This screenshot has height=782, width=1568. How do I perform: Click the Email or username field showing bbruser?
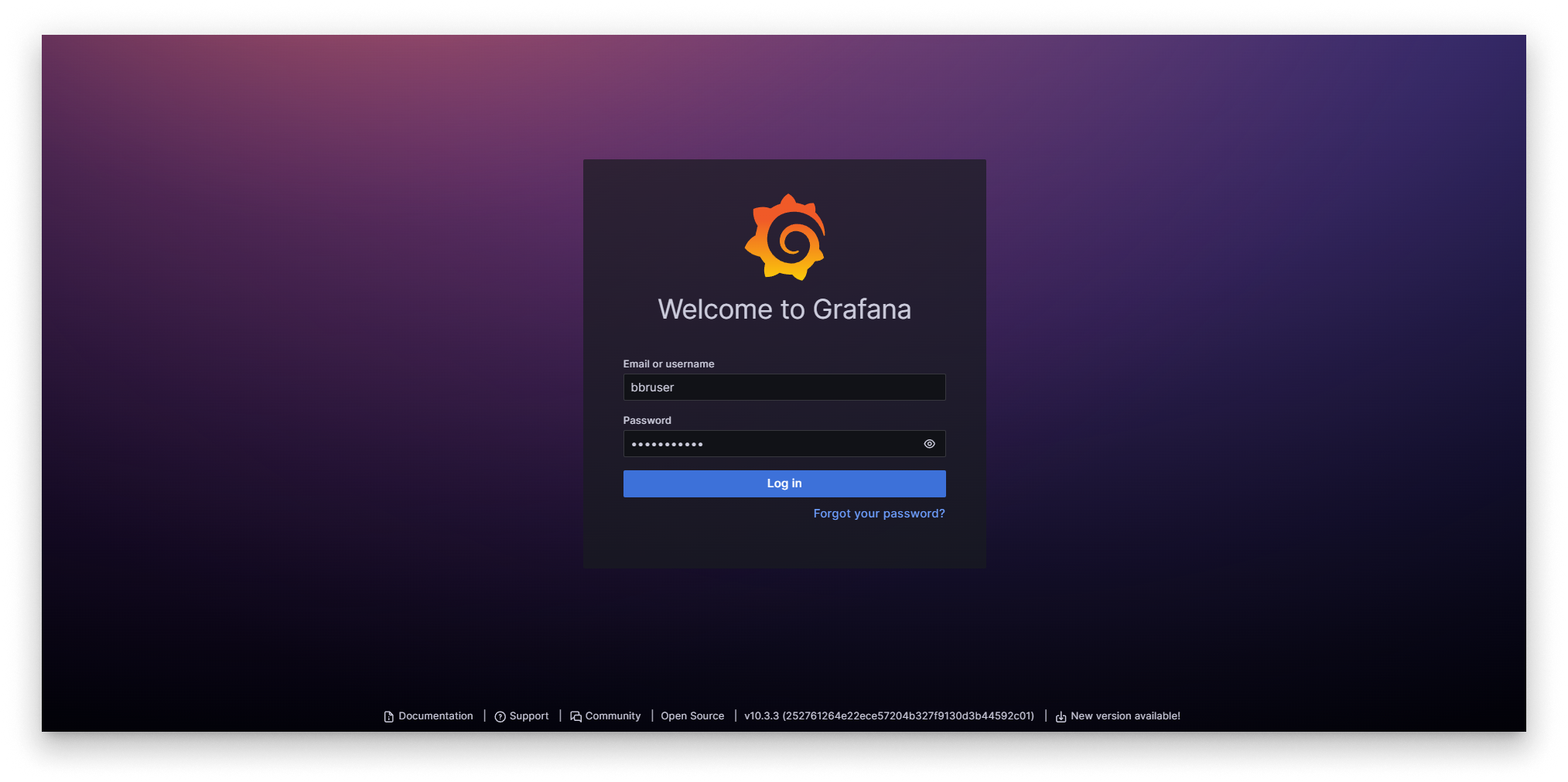pyautogui.click(x=784, y=387)
